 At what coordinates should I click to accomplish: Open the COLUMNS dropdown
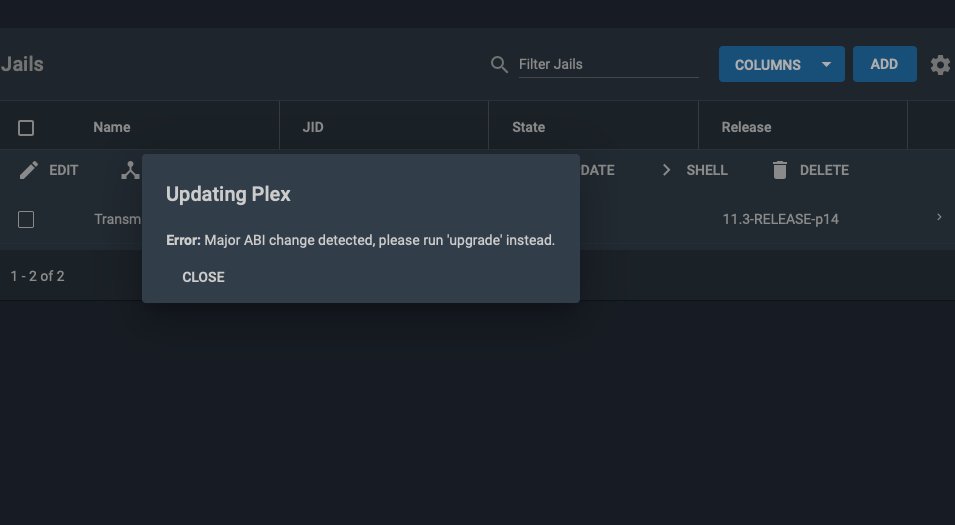tap(781, 64)
